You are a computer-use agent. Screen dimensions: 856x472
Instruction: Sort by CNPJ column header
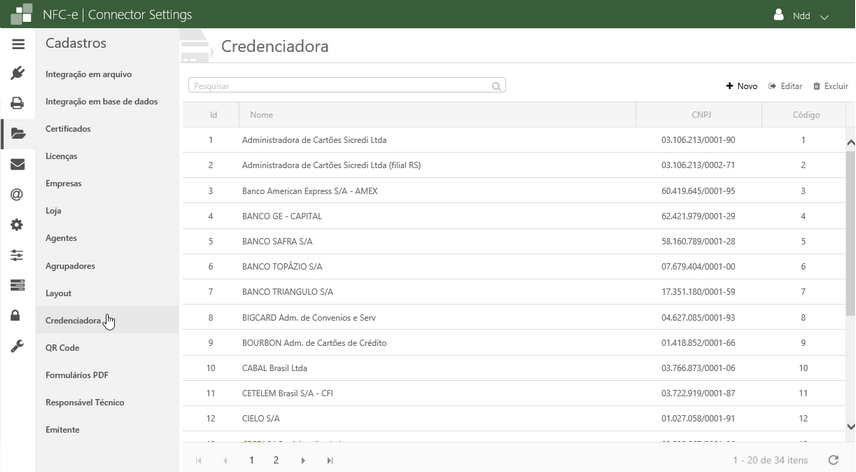click(699, 115)
